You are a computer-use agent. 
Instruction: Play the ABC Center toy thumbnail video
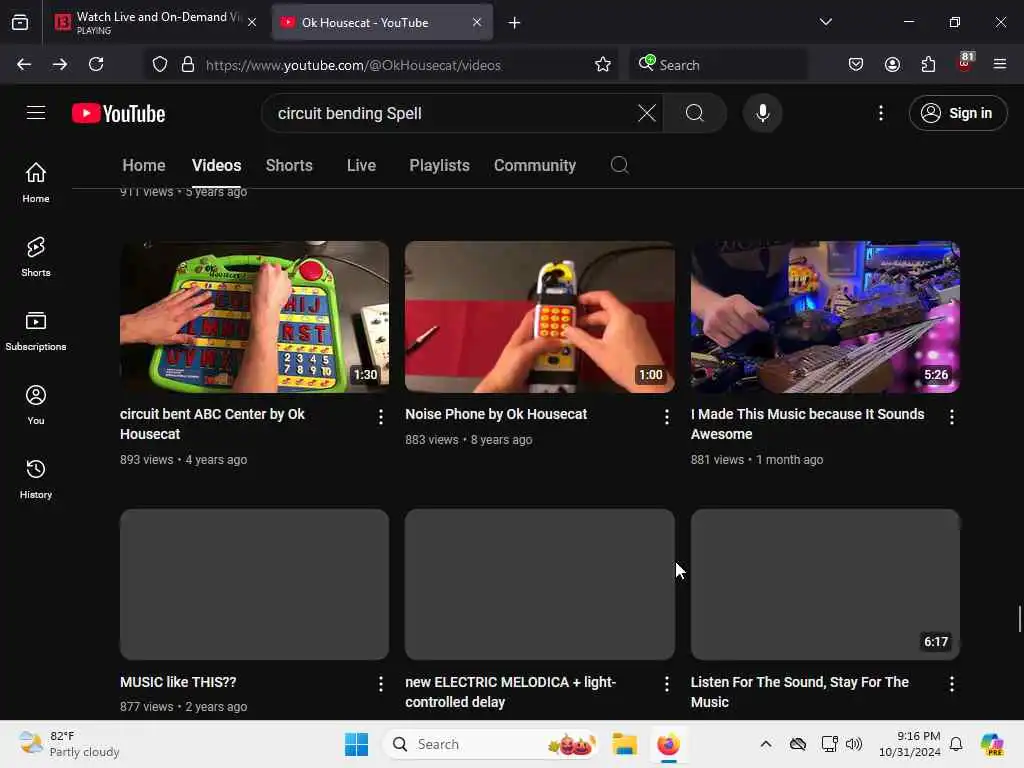tap(254, 317)
